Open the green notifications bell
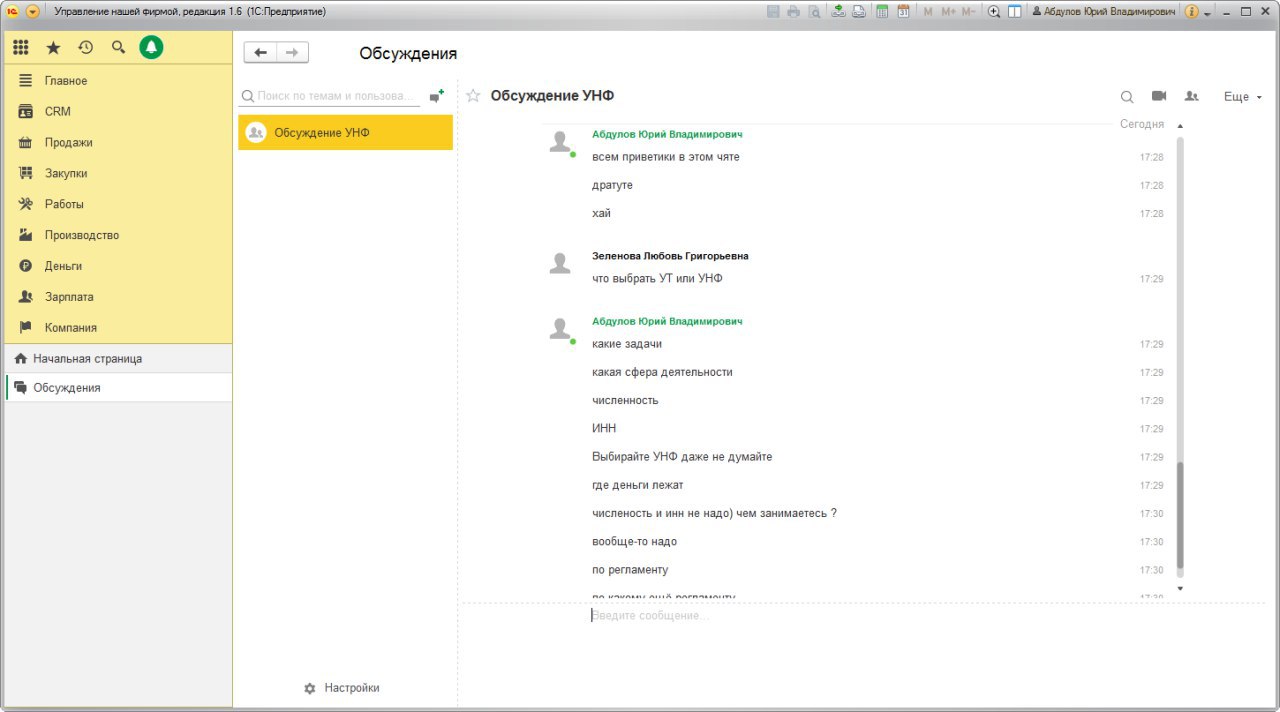Screen dimensions: 1280x712 pos(151,47)
